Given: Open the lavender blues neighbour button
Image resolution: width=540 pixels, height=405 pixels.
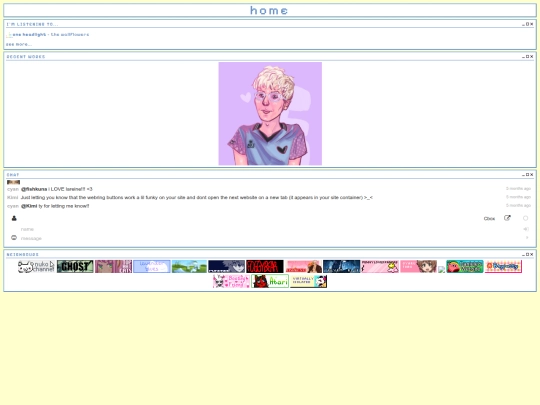Looking at the screenshot, I should [152, 267].
